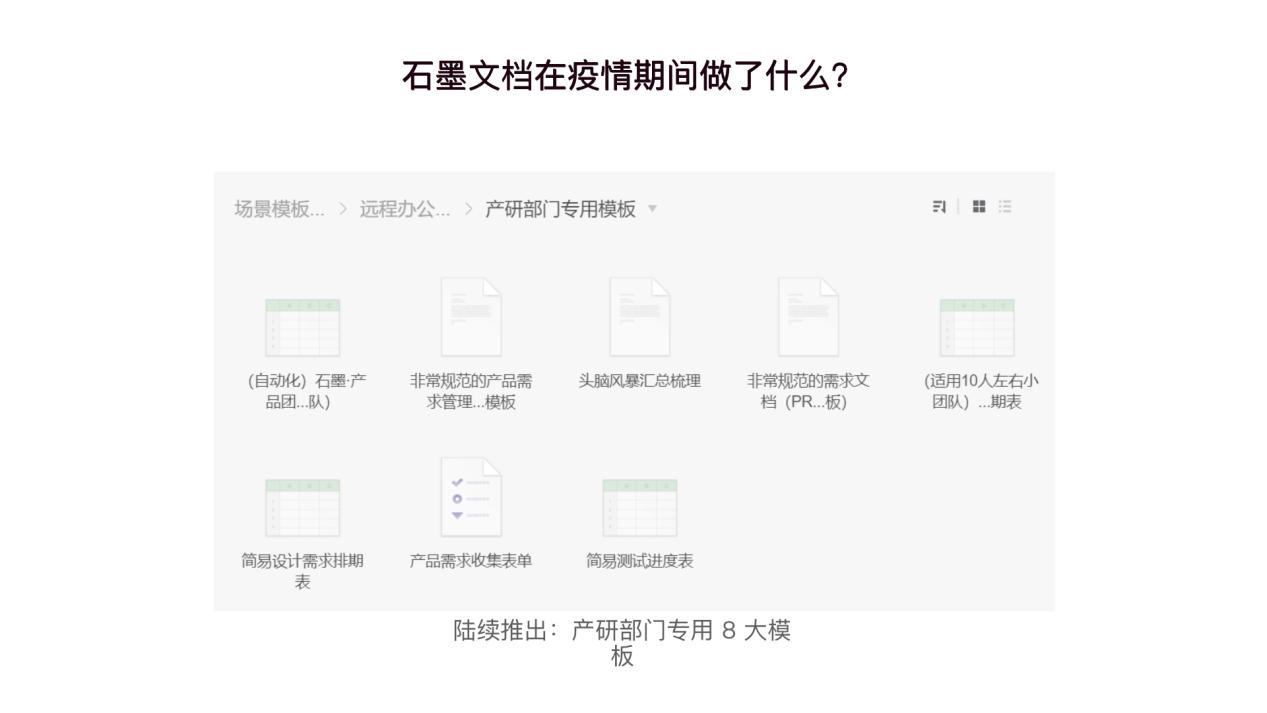Select the 简易设计需求排期表 file label
The image size is (1267, 713).
coord(302,571)
